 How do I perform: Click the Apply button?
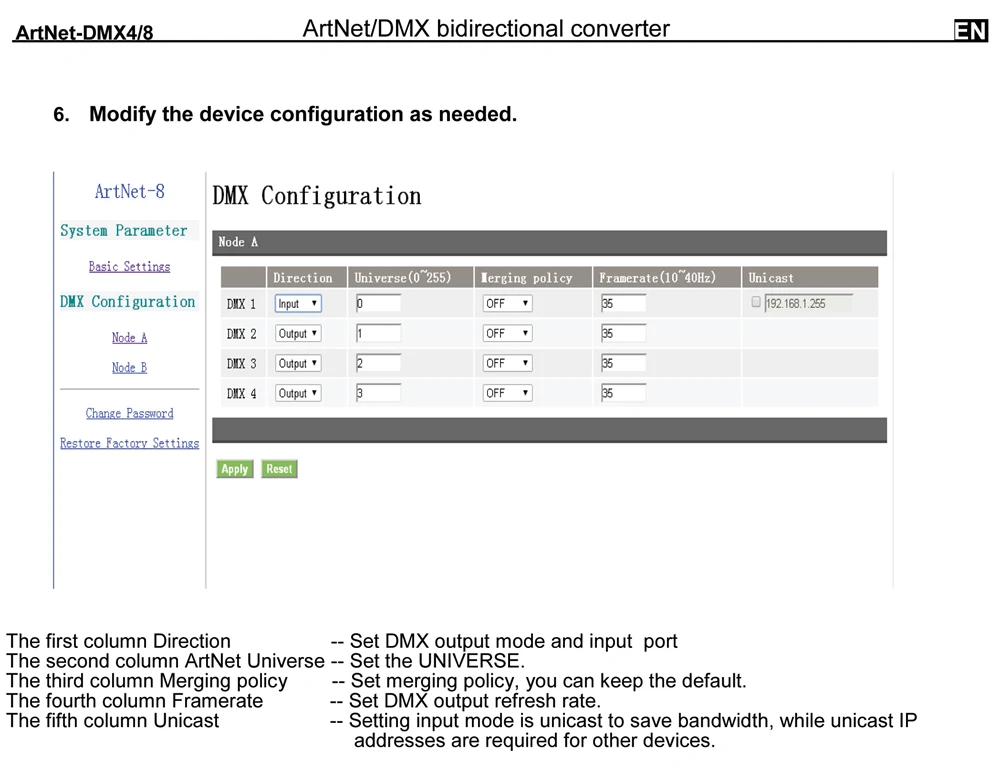click(235, 469)
